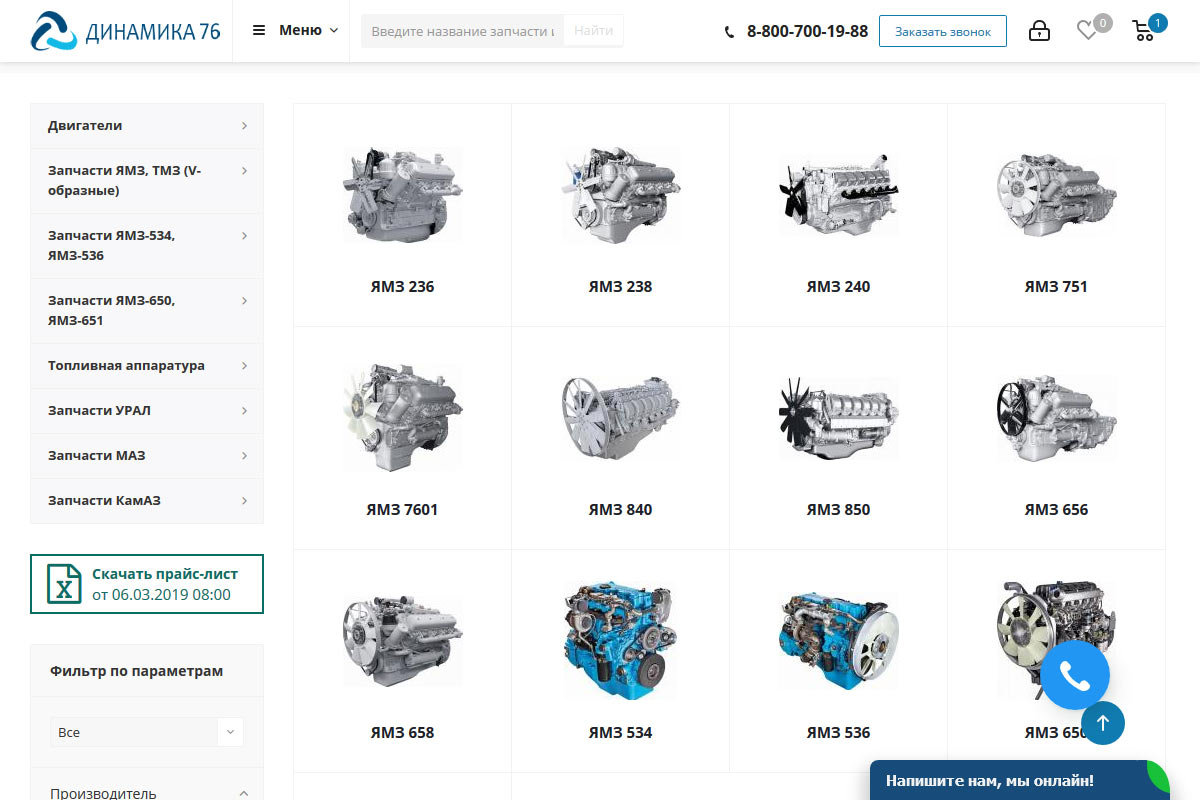Click the blue ЯМЗ 534 engine image
The height and width of the screenshot is (800, 1200).
click(x=620, y=641)
